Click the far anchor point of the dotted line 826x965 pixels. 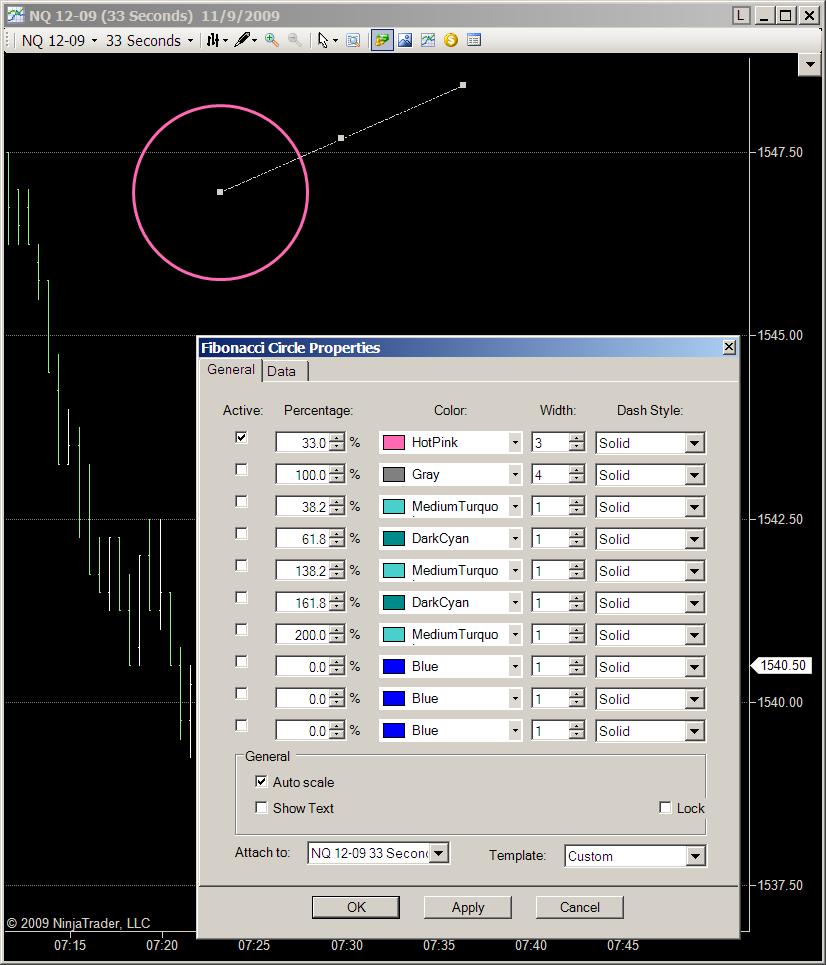coord(463,85)
